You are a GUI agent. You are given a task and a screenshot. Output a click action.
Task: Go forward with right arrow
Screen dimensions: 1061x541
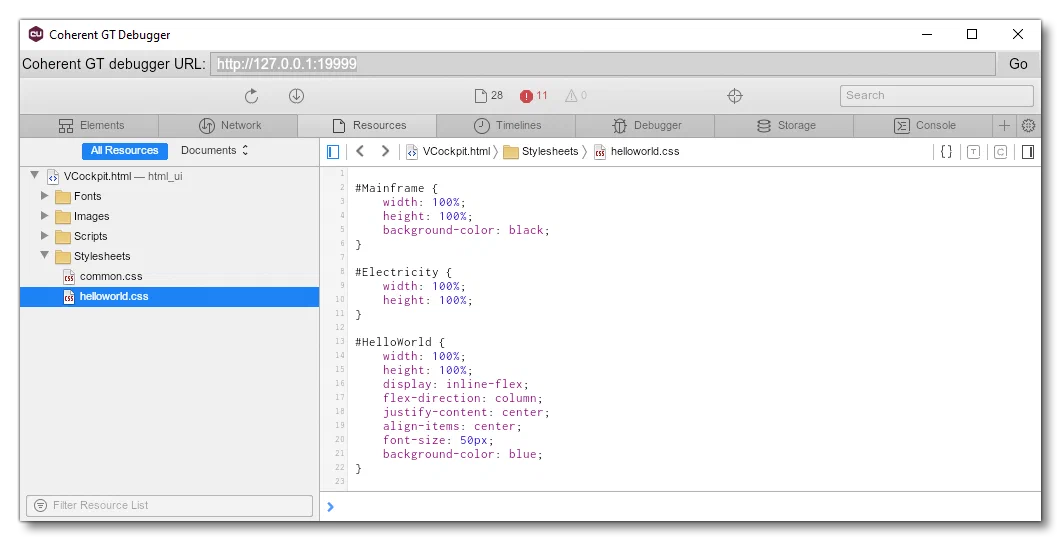click(x=385, y=151)
